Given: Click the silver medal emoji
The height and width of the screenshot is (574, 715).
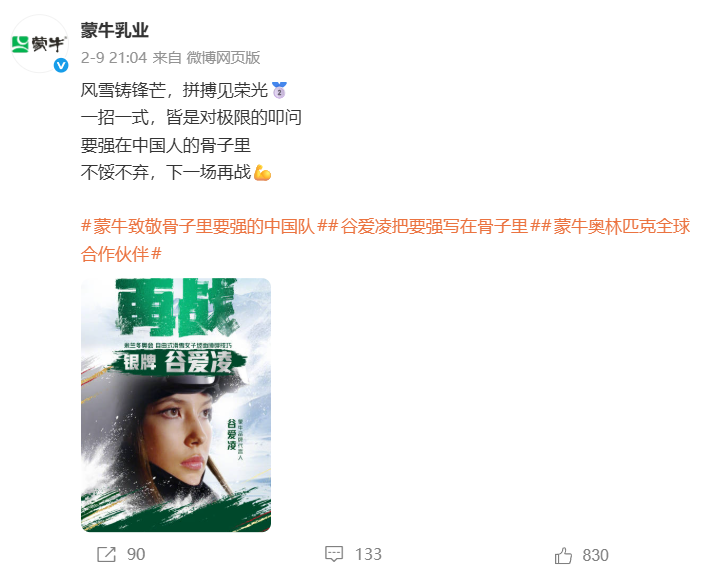Looking at the screenshot, I should point(279,90).
